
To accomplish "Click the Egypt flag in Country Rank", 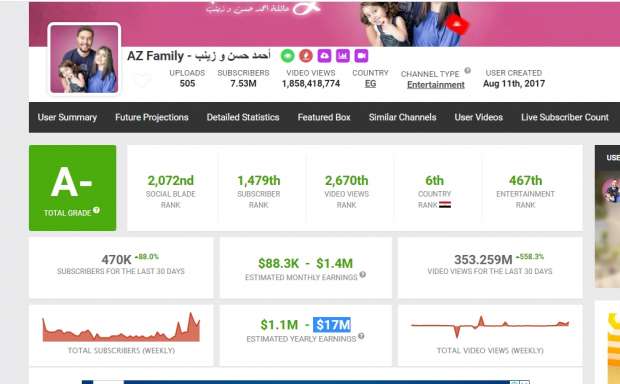I will point(445,205).
